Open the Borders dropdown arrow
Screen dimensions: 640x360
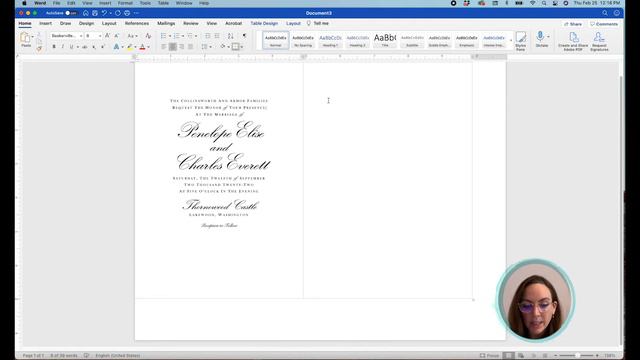242,47
